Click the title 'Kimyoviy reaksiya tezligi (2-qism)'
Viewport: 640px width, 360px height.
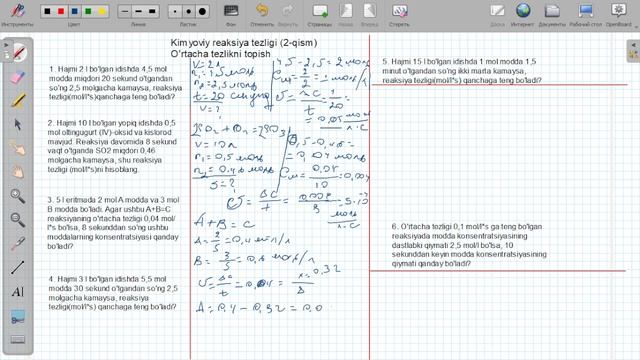click(x=244, y=42)
